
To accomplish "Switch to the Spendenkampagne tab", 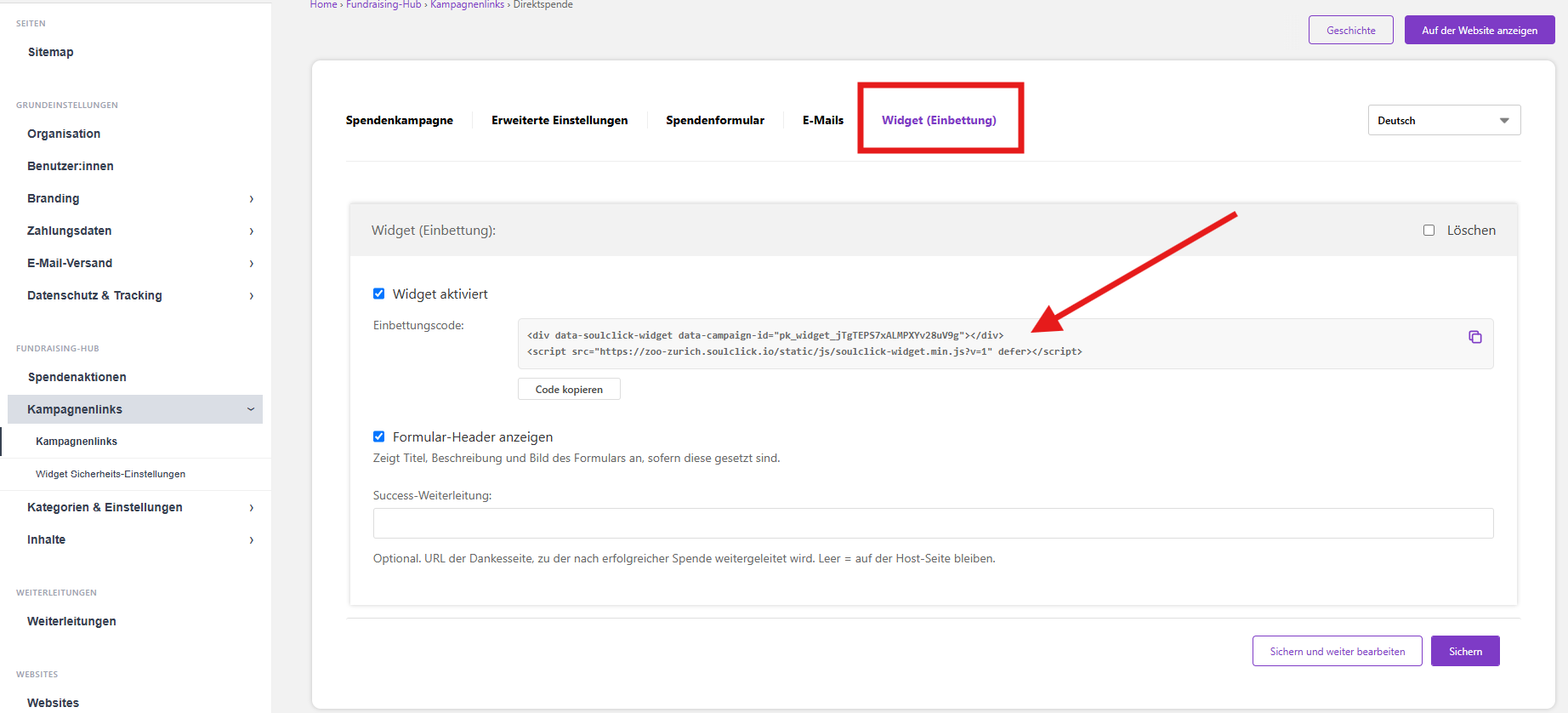I will click(399, 120).
